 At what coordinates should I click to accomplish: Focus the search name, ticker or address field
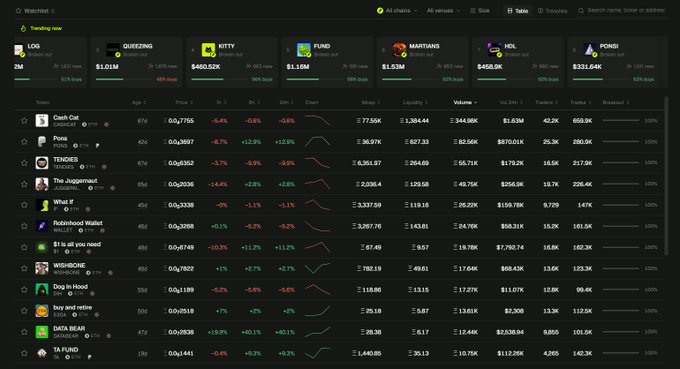[621, 10]
